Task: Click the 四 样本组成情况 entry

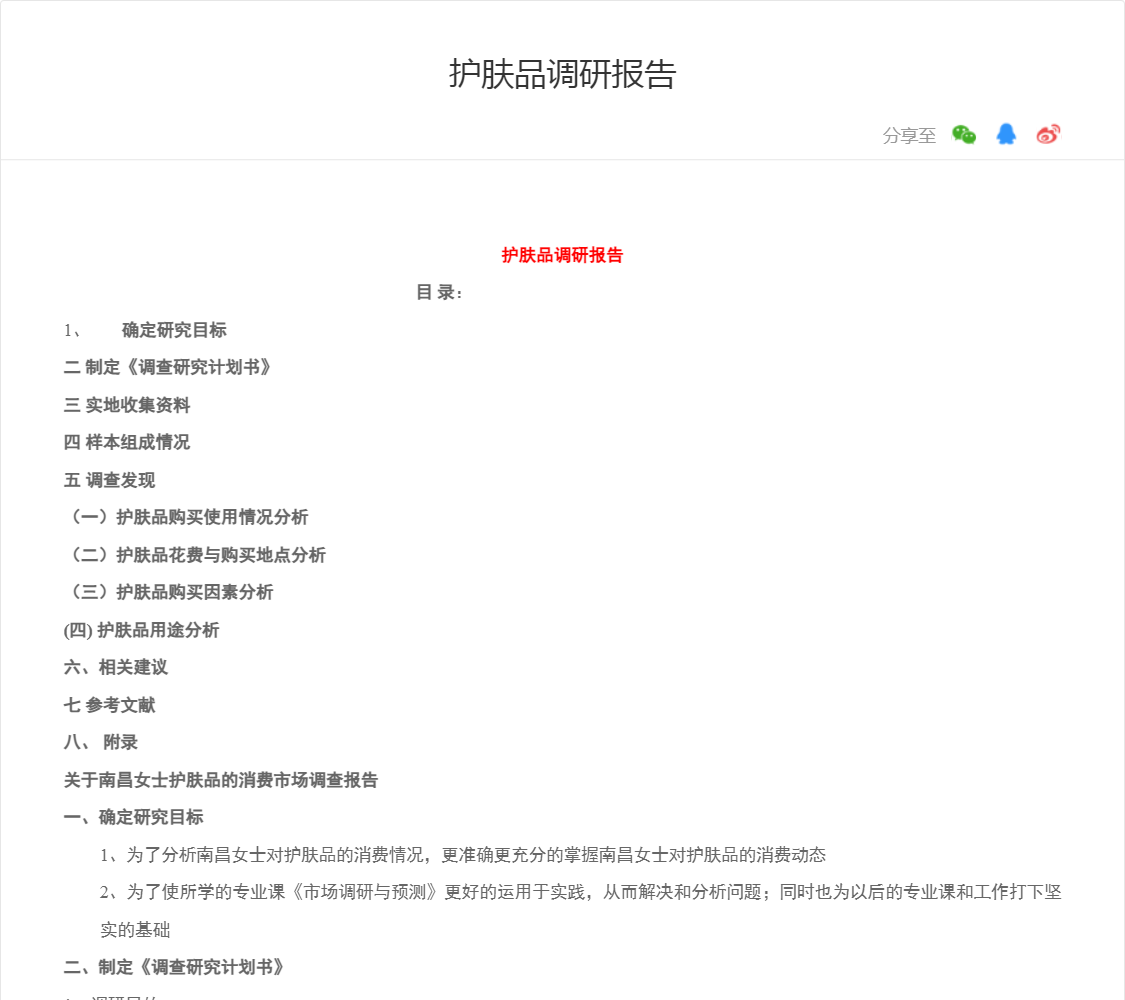Action: pos(127,442)
